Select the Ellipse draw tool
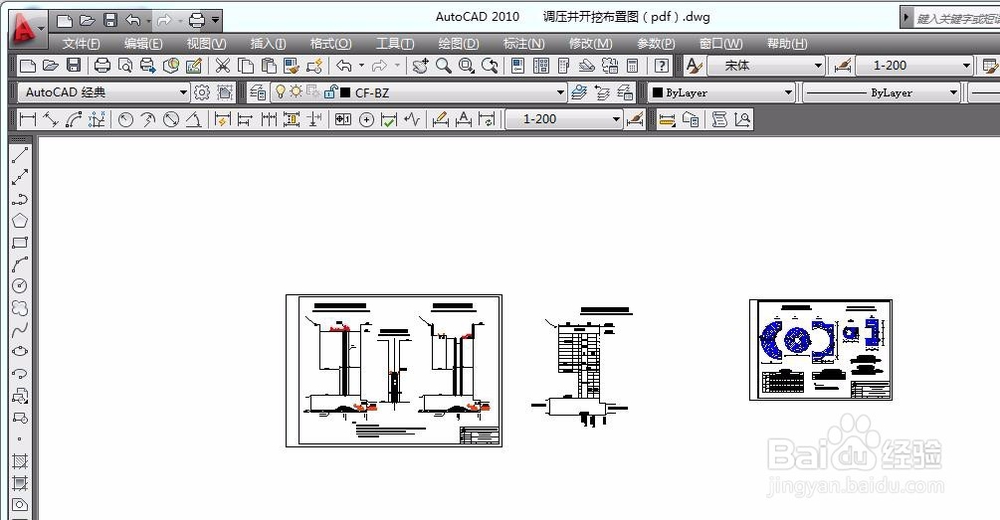Image resolution: width=1000 pixels, height=520 pixels. [x=20, y=351]
